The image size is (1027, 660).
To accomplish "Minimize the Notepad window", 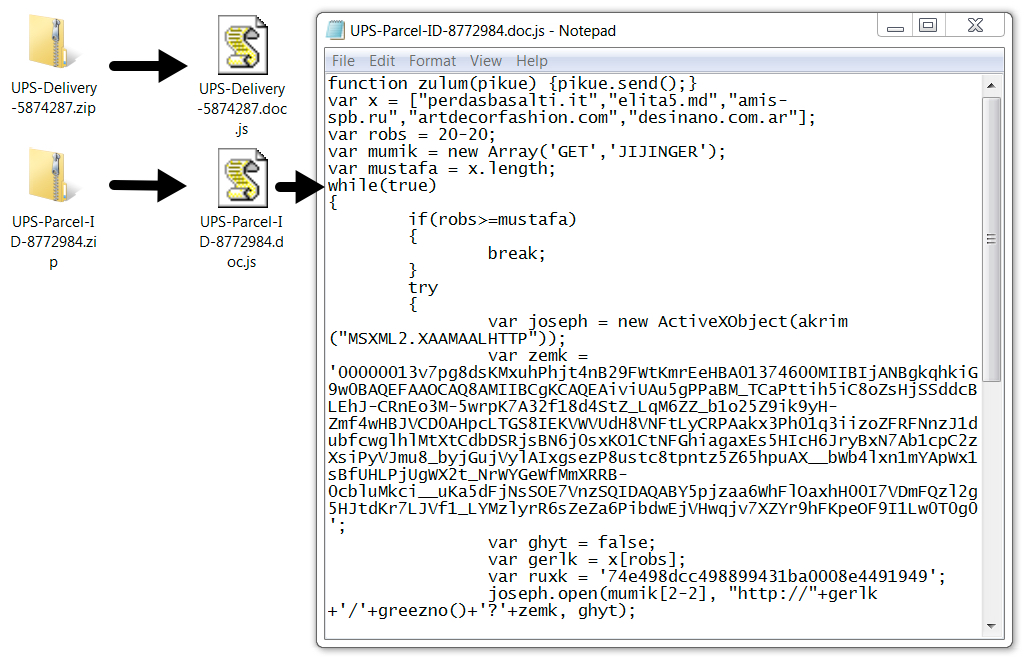I will point(895,26).
